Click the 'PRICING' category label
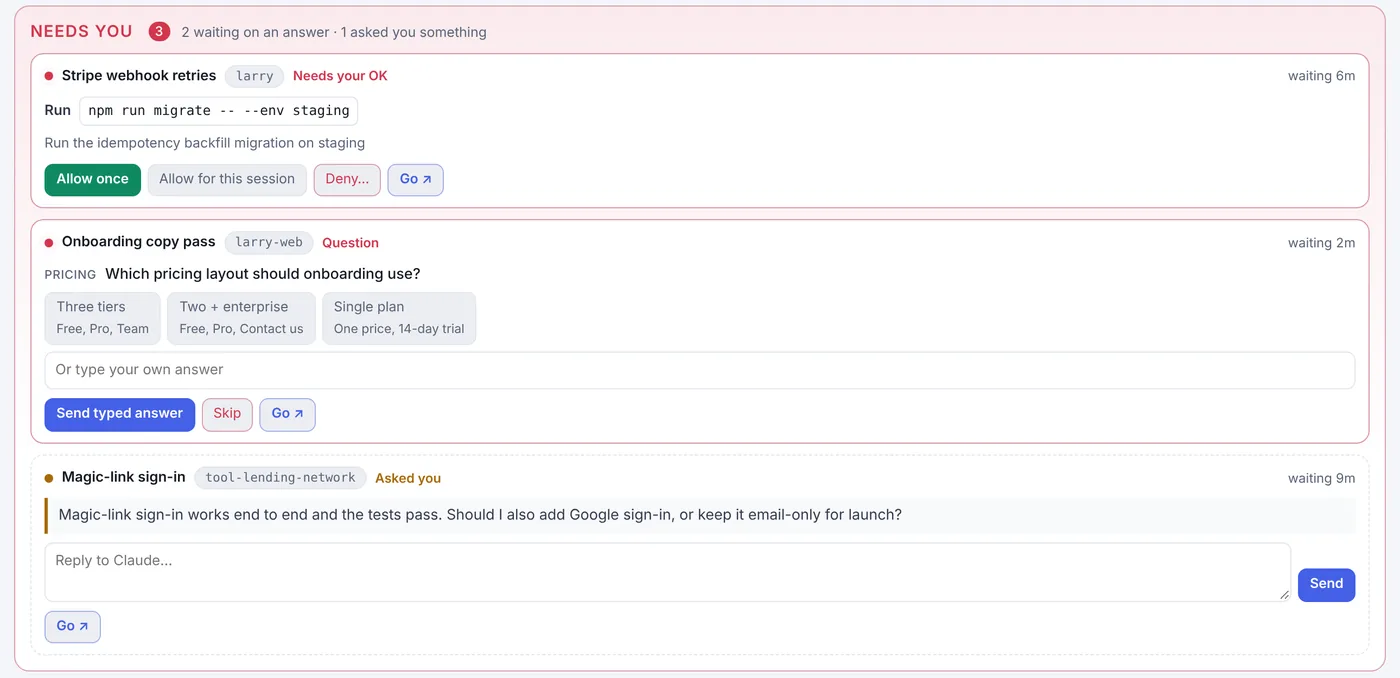 70,274
